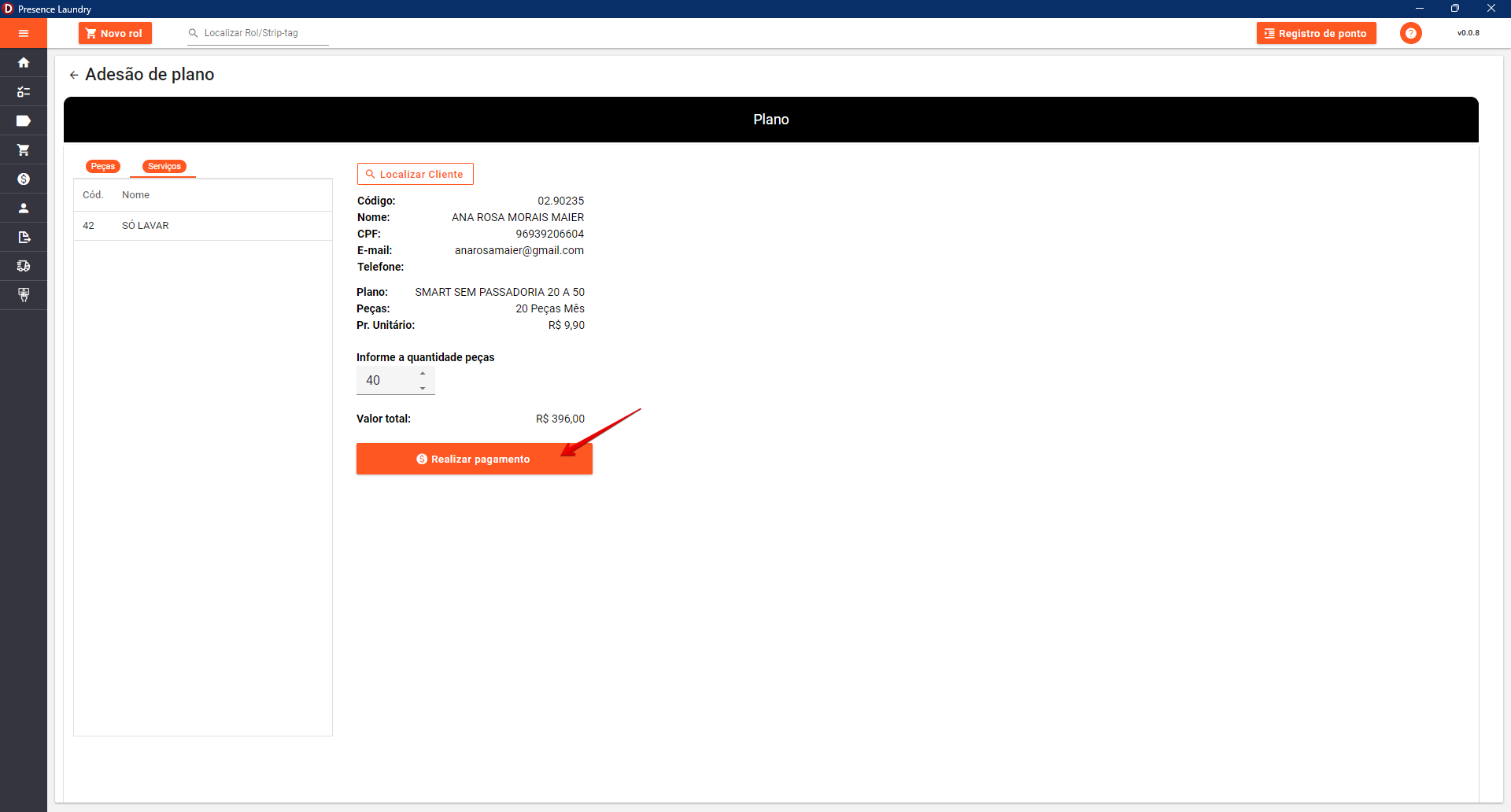Go to Home in sidebar
Viewport: 1511px width, 812px height.
24,63
